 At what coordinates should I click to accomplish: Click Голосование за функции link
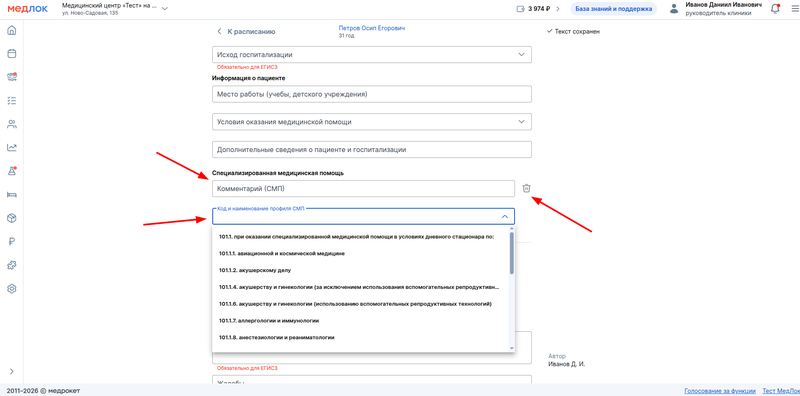(720, 391)
